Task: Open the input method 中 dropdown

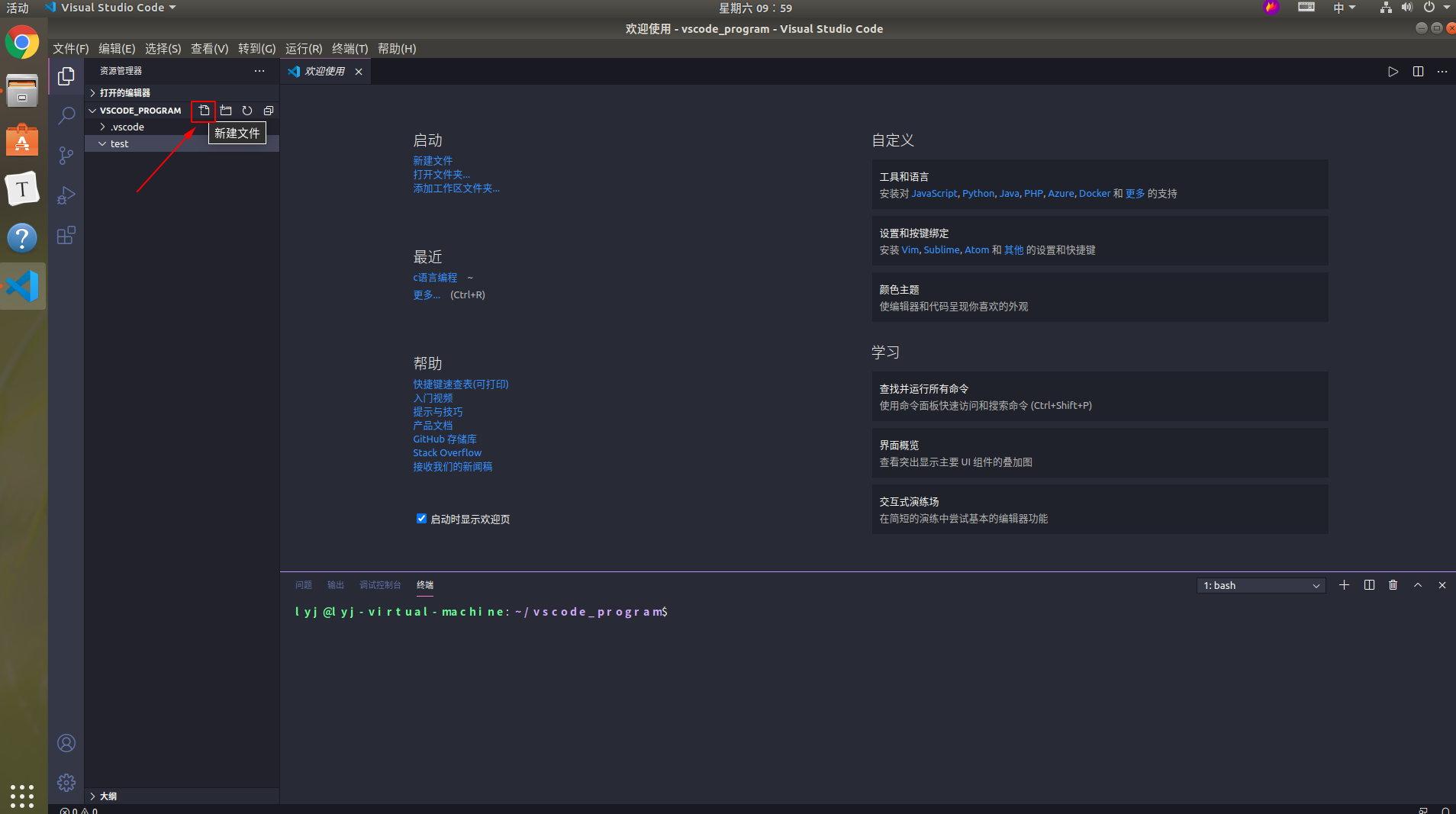Action: (1345, 8)
